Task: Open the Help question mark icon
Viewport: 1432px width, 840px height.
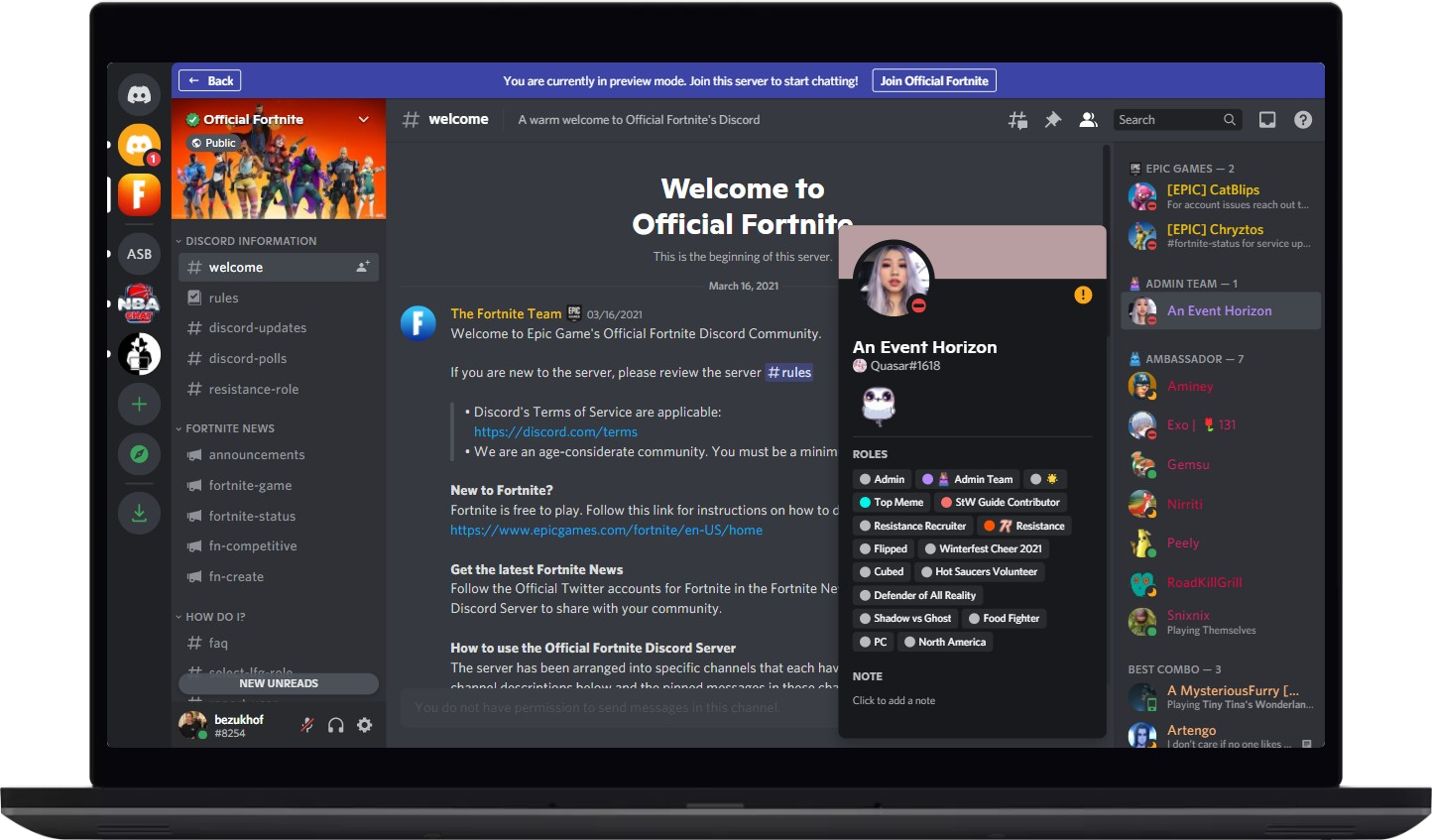Action: (1303, 120)
